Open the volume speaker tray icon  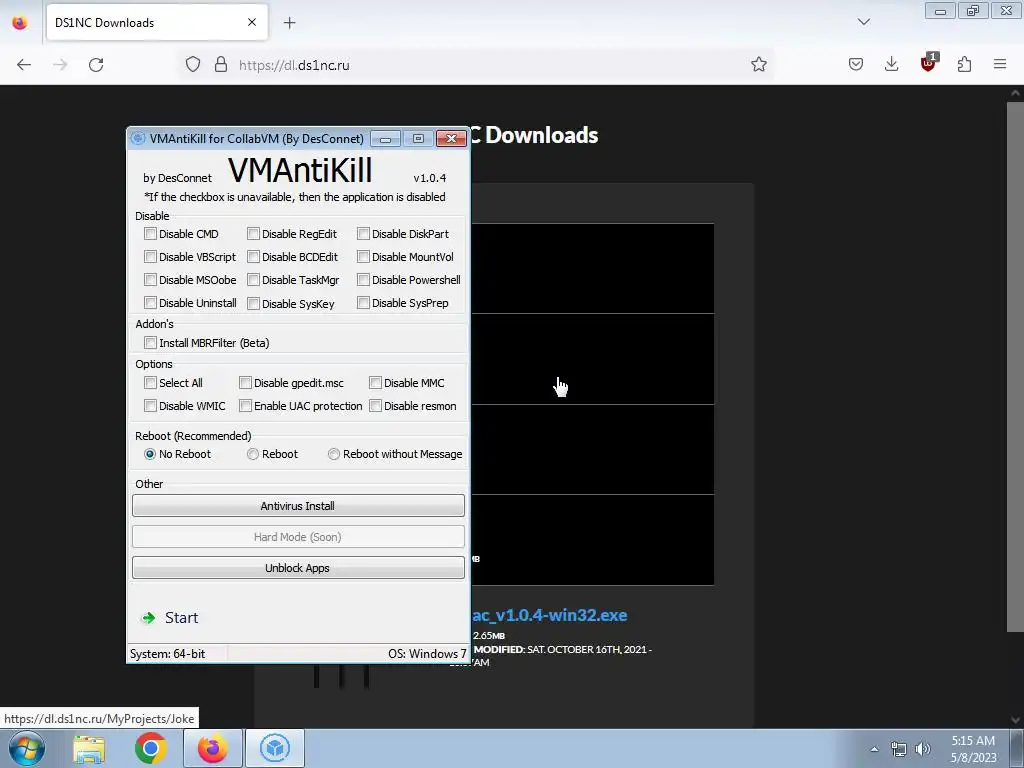click(x=922, y=749)
